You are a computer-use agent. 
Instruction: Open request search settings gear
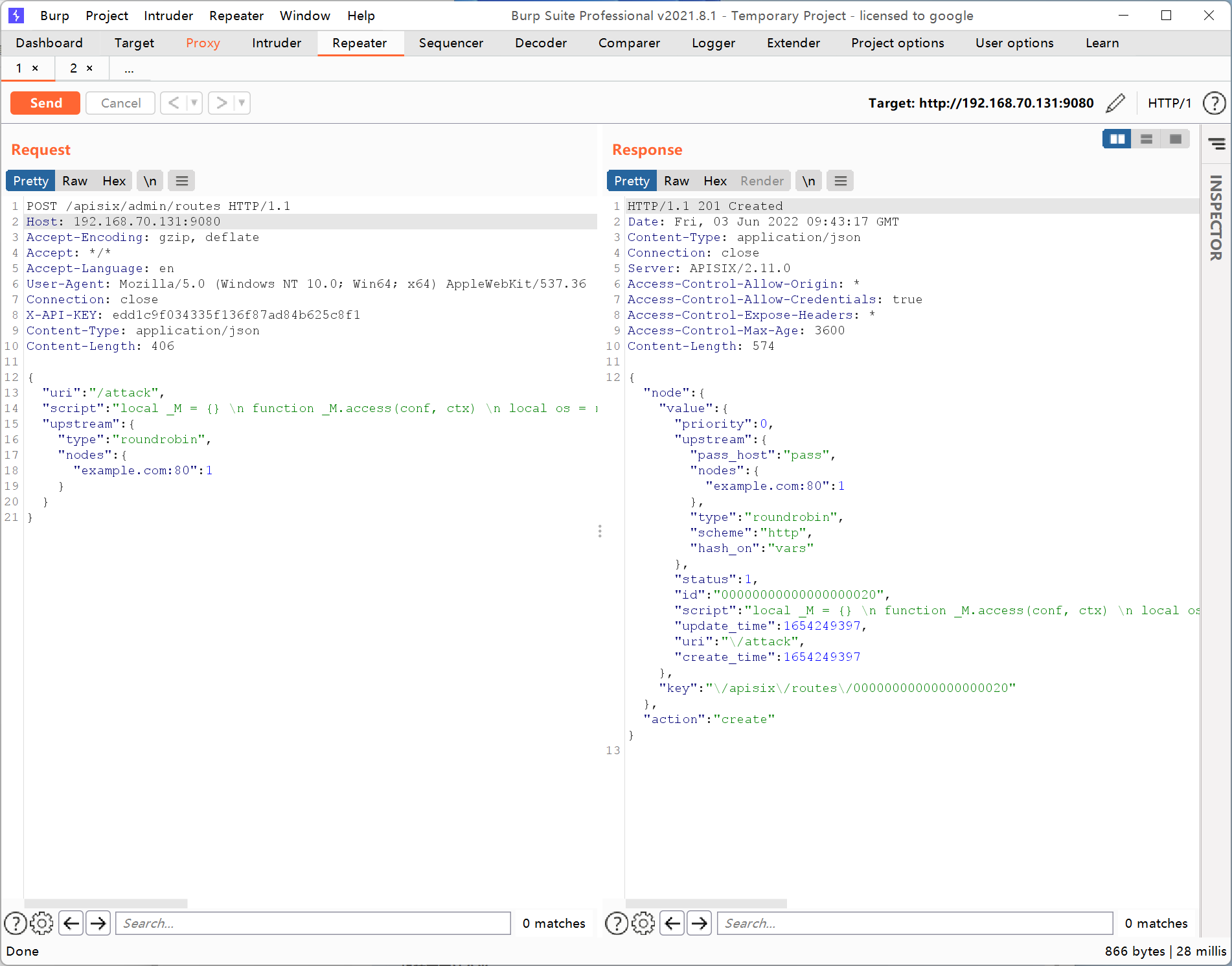[x=42, y=923]
